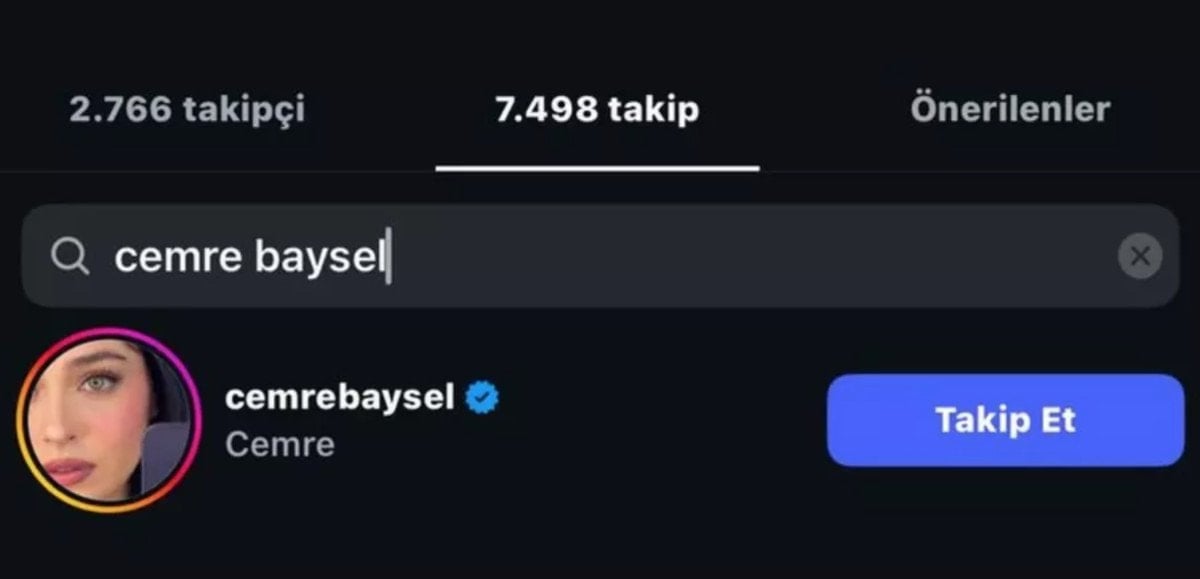Select the cemrebaysel search result row

[x=600, y=420]
